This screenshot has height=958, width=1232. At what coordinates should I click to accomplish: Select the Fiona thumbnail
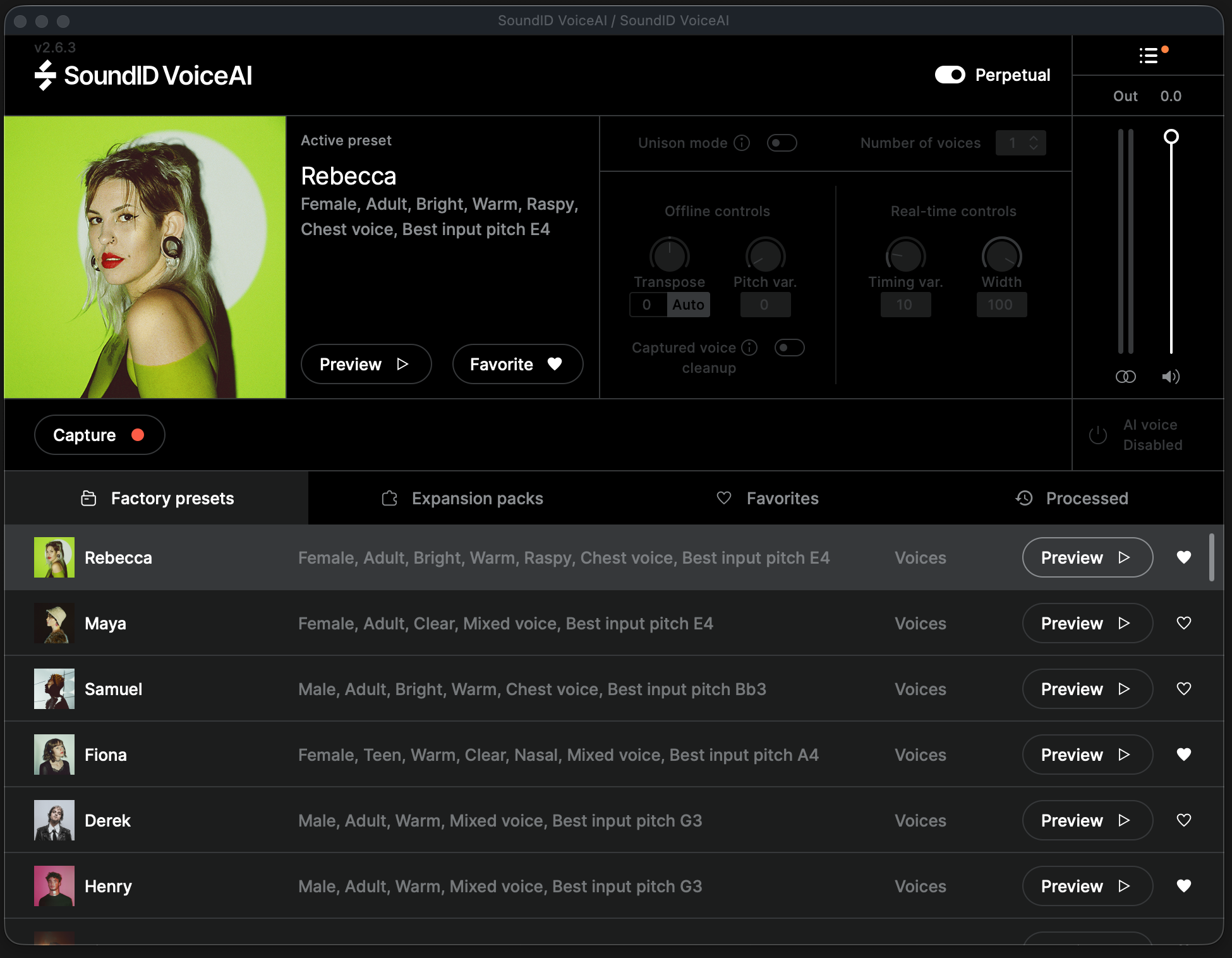(54, 755)
